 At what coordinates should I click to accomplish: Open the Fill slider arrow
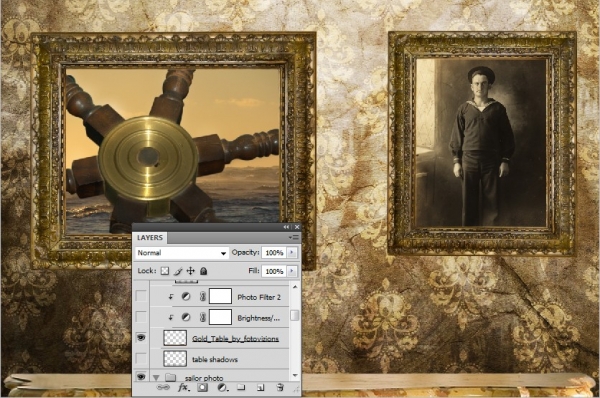point(292,271)
